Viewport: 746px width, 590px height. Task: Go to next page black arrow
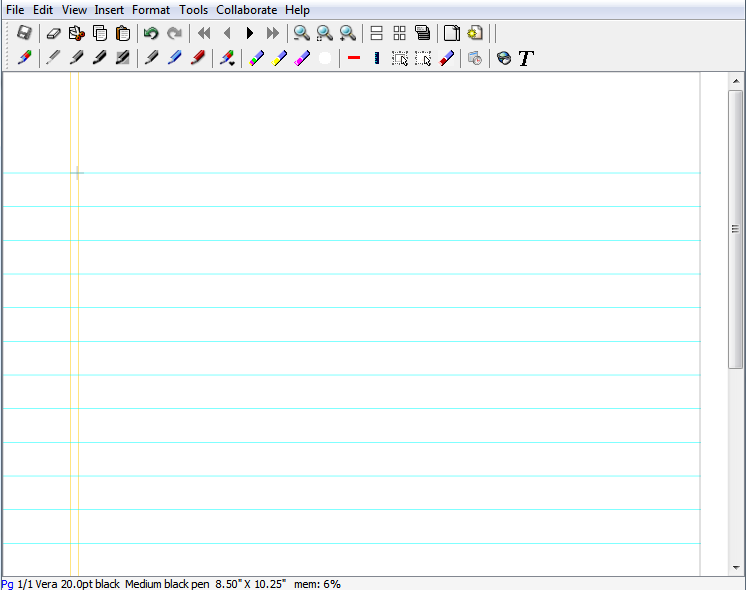[x=250, y=33]
